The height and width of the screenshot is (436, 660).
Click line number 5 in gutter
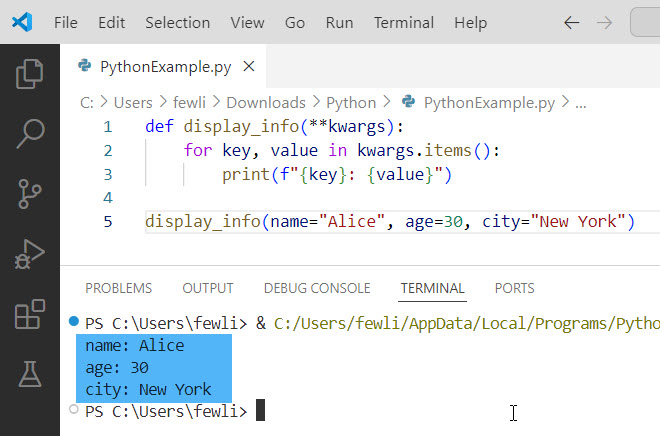pyautogui.click(x=108, y=221)
